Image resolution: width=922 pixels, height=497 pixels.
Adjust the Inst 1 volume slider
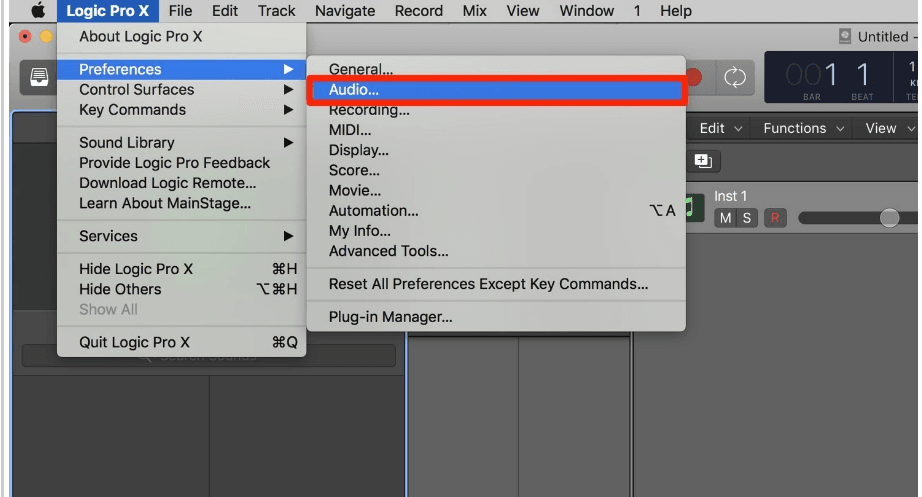[x=889, y=218]
